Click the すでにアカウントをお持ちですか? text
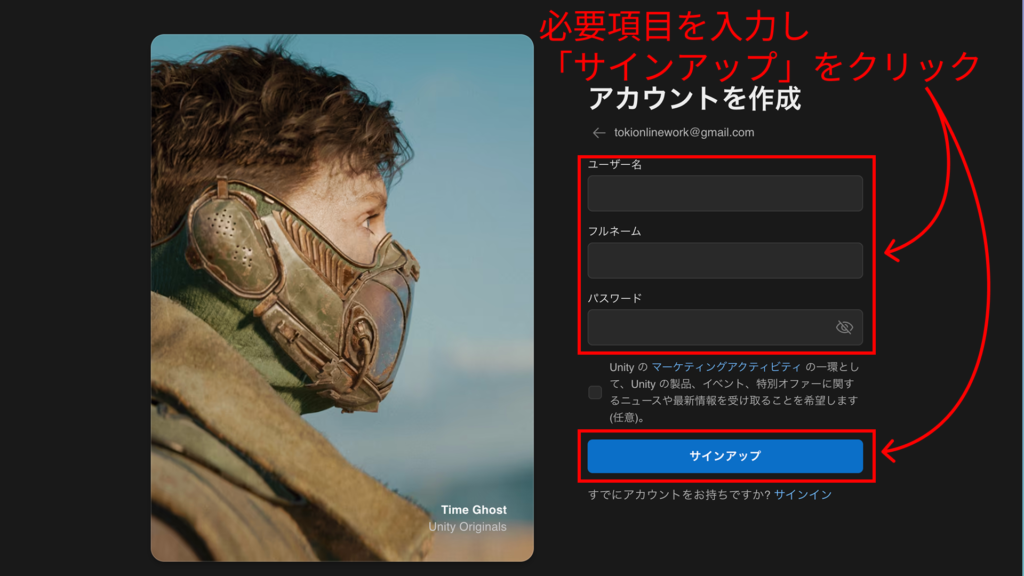This screenshot has height=576, width=1024. (x=679, y=495)
